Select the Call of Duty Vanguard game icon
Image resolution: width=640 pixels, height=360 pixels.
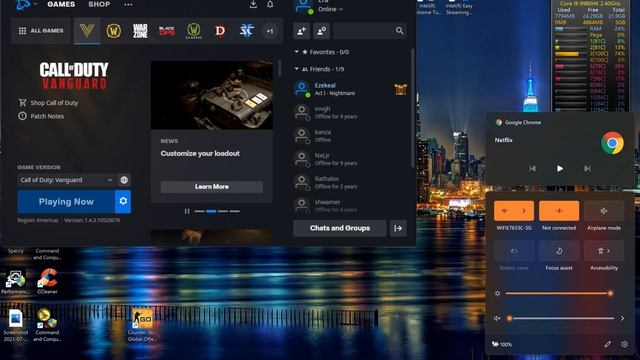(x=87, y=31)
